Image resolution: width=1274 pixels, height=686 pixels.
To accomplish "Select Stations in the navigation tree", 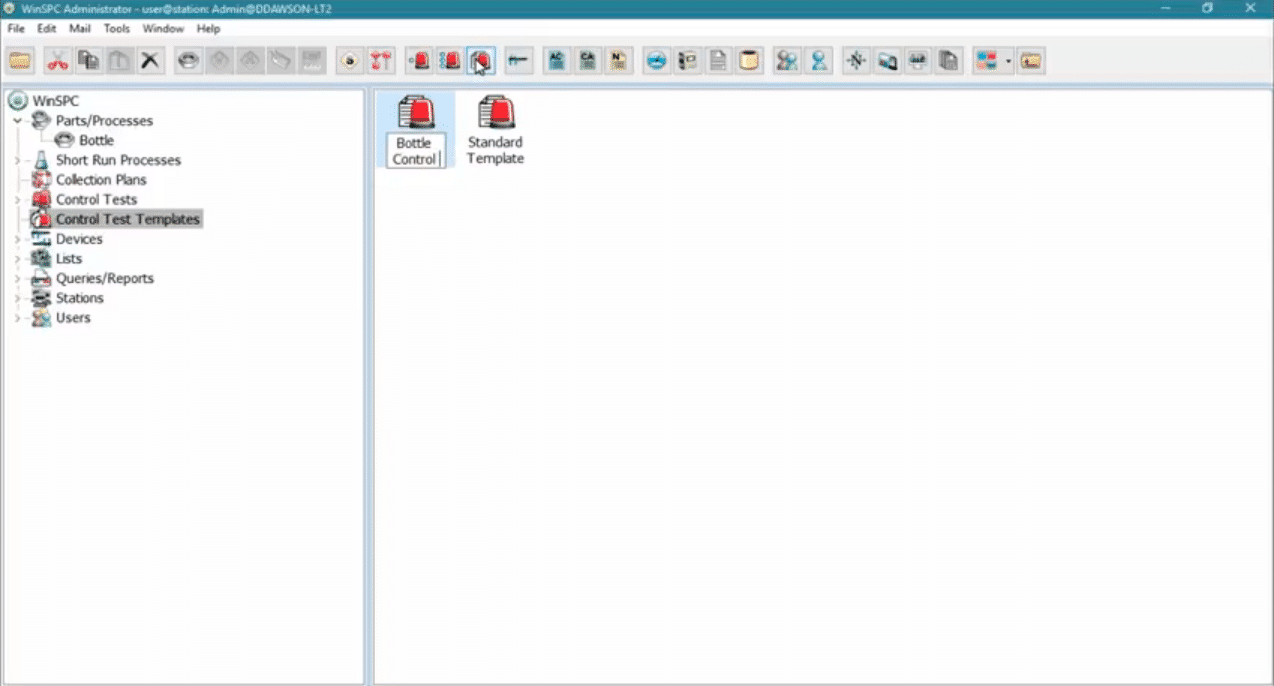I will [x=79, y=298].
